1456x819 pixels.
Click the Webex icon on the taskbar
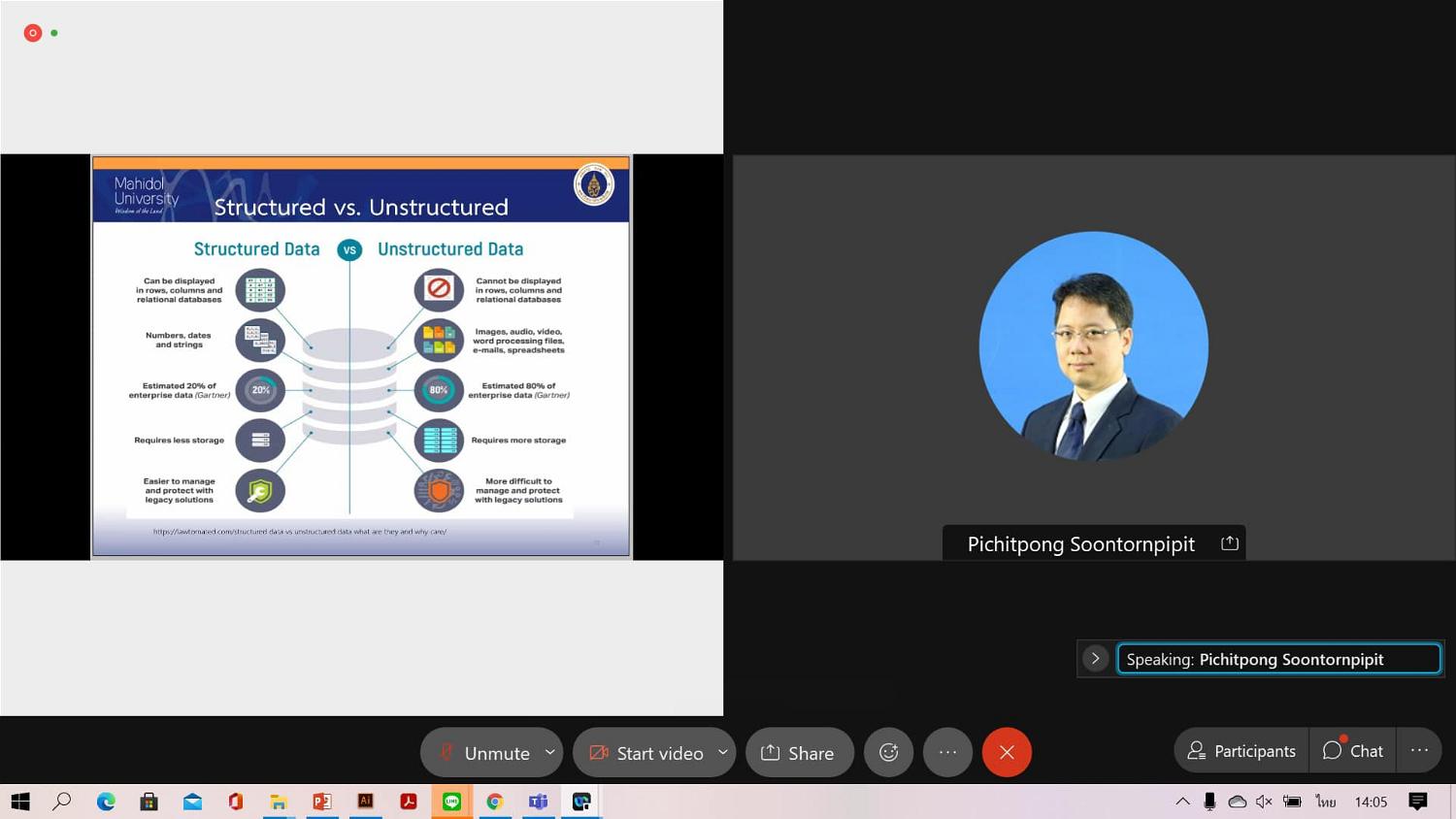tap(581, 802)
